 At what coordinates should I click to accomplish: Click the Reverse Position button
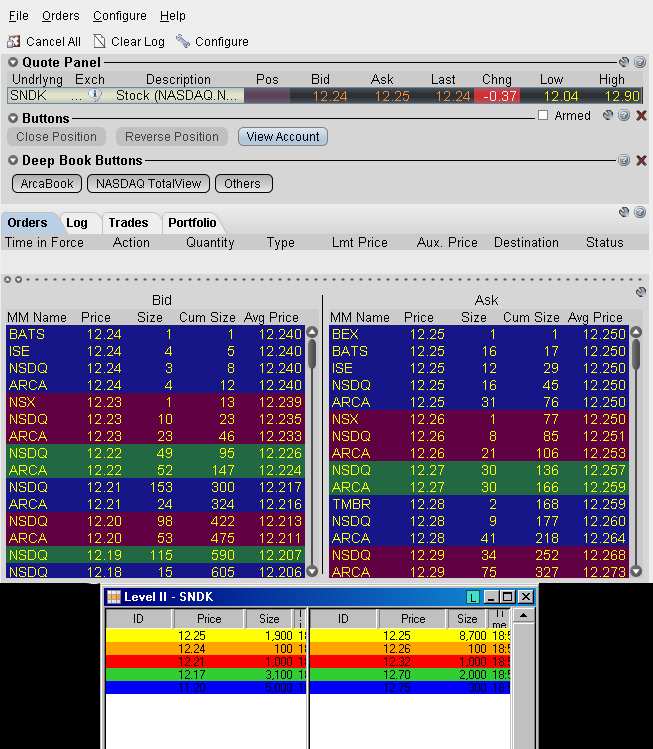click(x=172, y=137)
